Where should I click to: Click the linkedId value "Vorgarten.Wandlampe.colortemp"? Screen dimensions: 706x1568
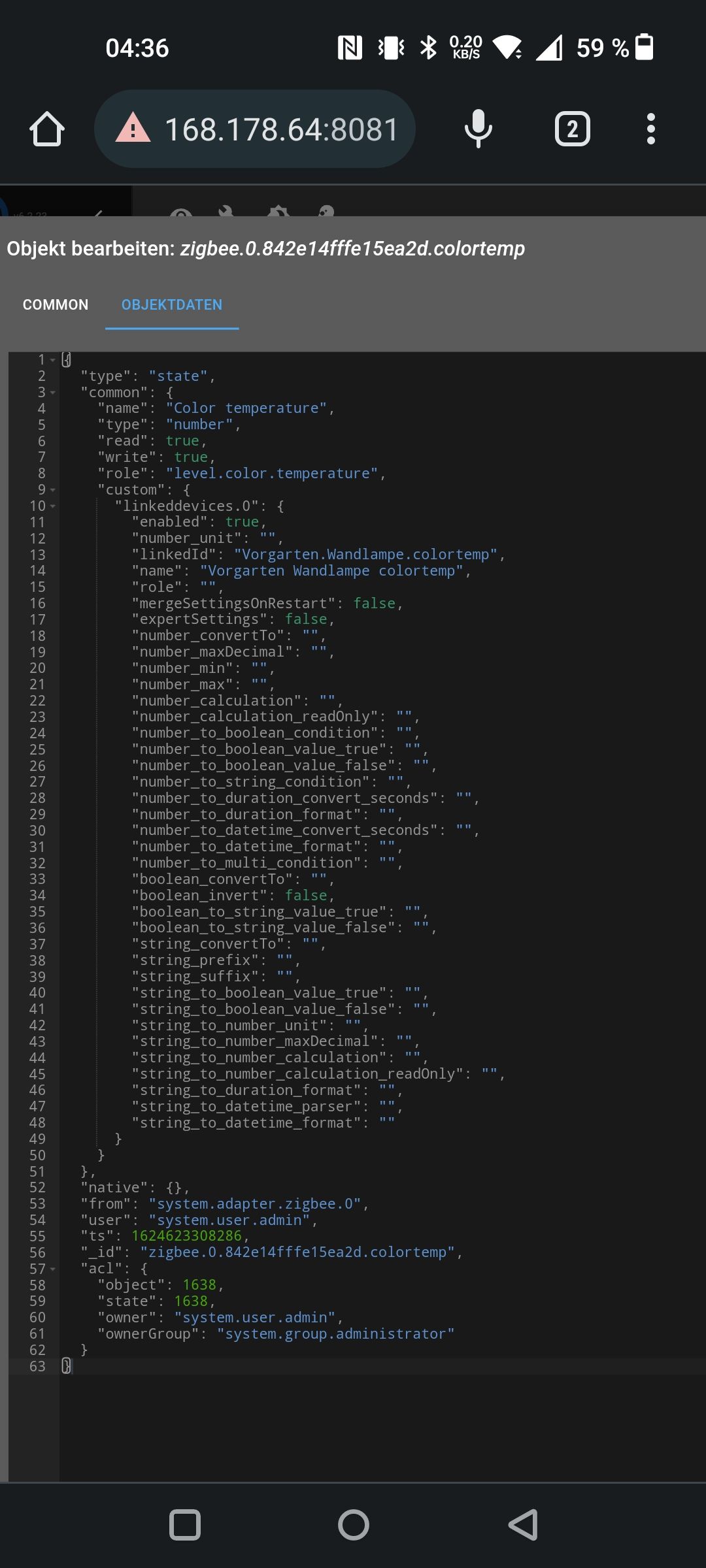(366, 555)
